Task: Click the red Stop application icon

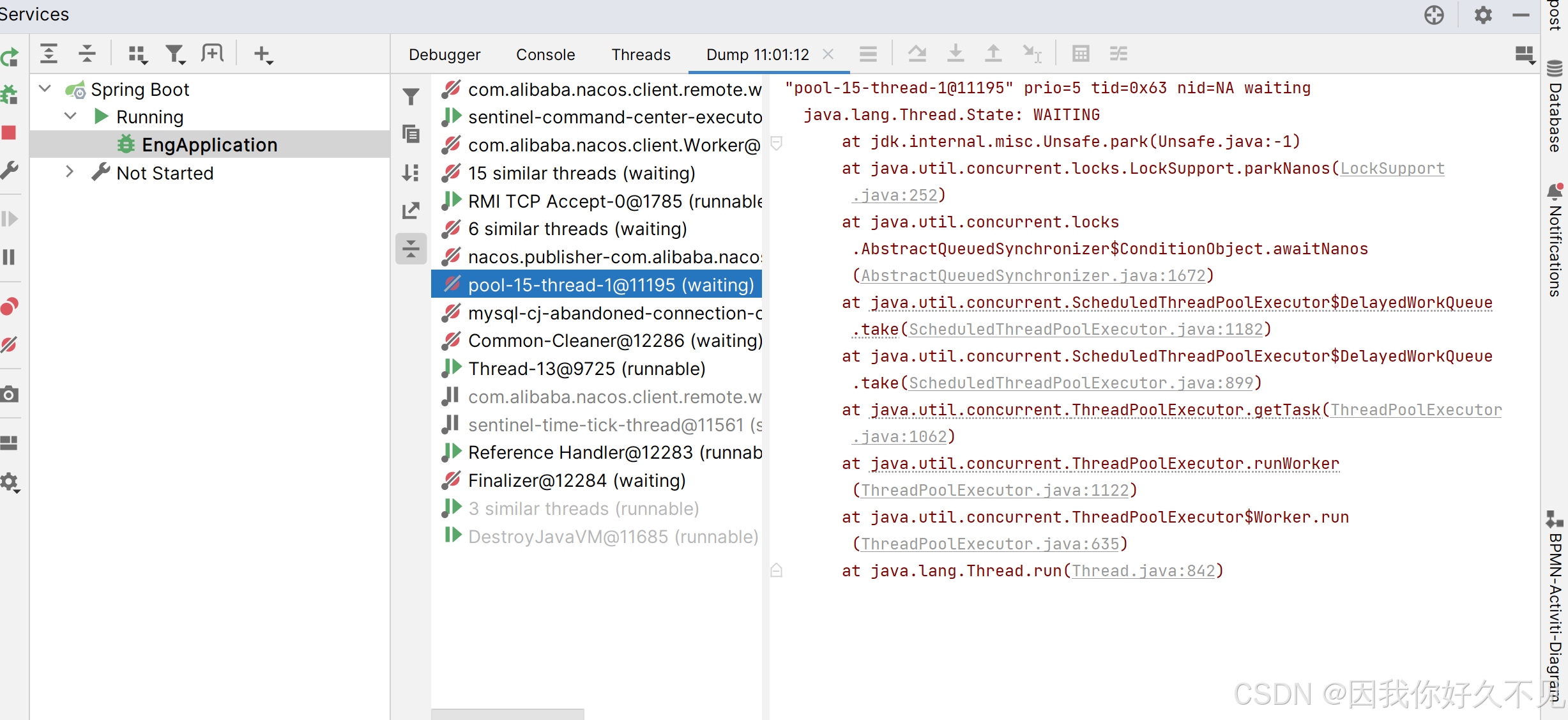Action: (x=9, y=132)
